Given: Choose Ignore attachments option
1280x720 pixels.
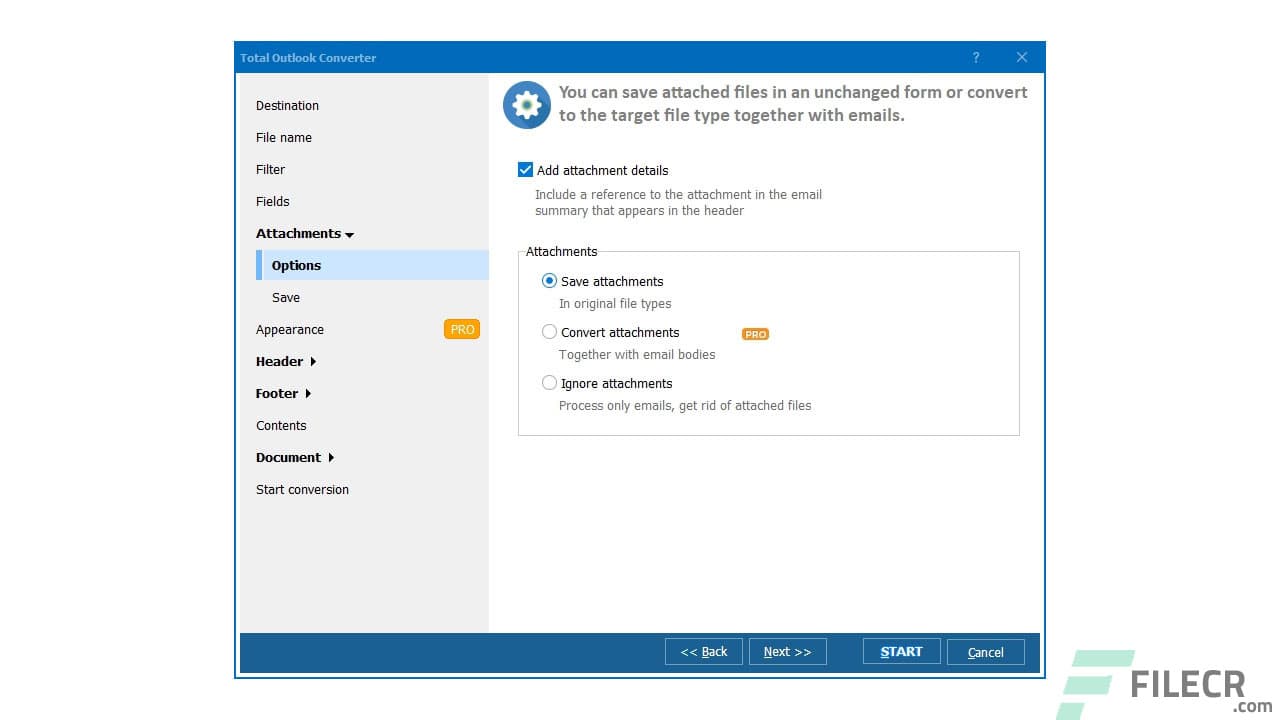Looking at the screenshot, I should point(549,382).
